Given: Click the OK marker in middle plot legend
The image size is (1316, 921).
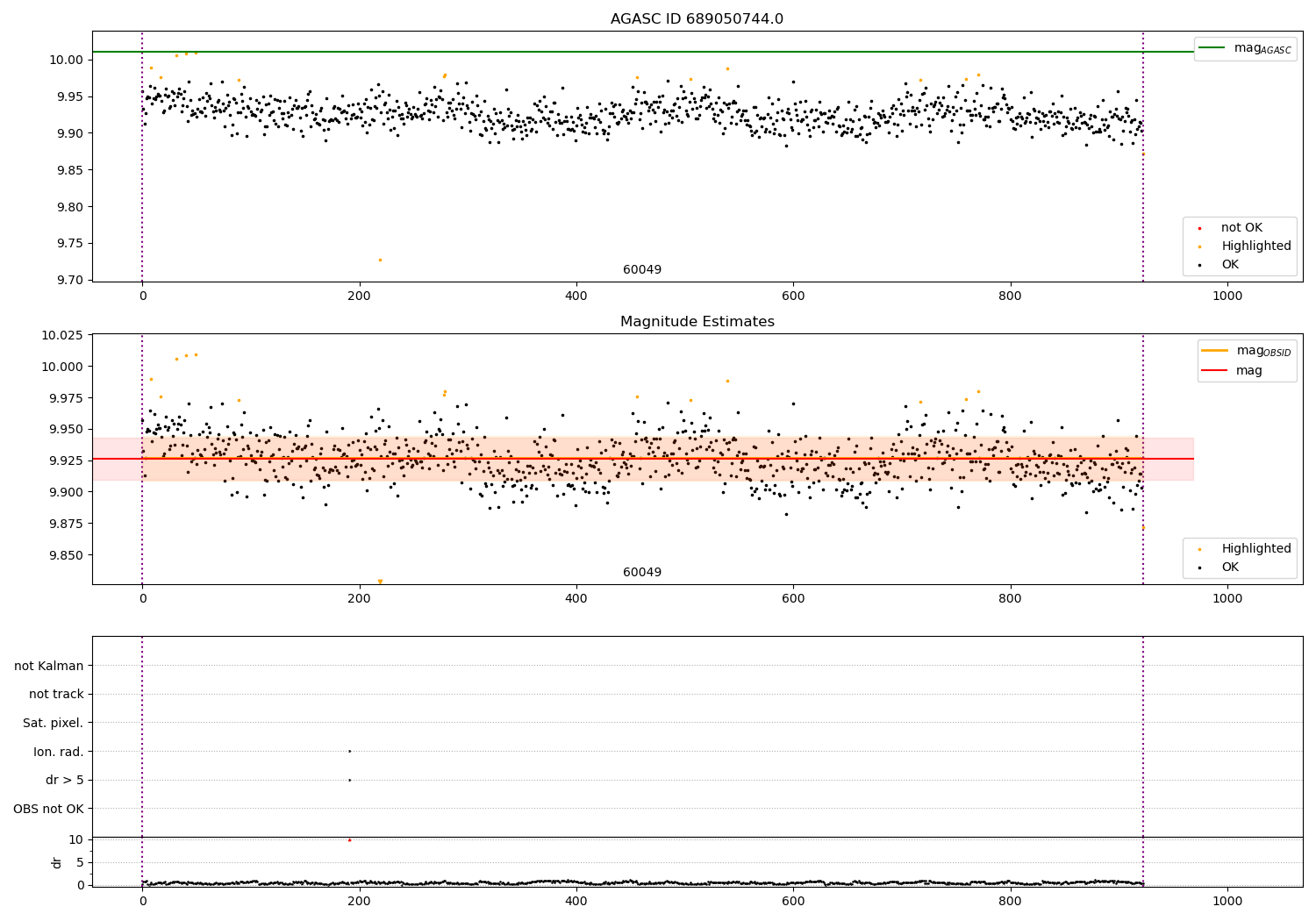Looking at the screenshot, I should 1200,568.
